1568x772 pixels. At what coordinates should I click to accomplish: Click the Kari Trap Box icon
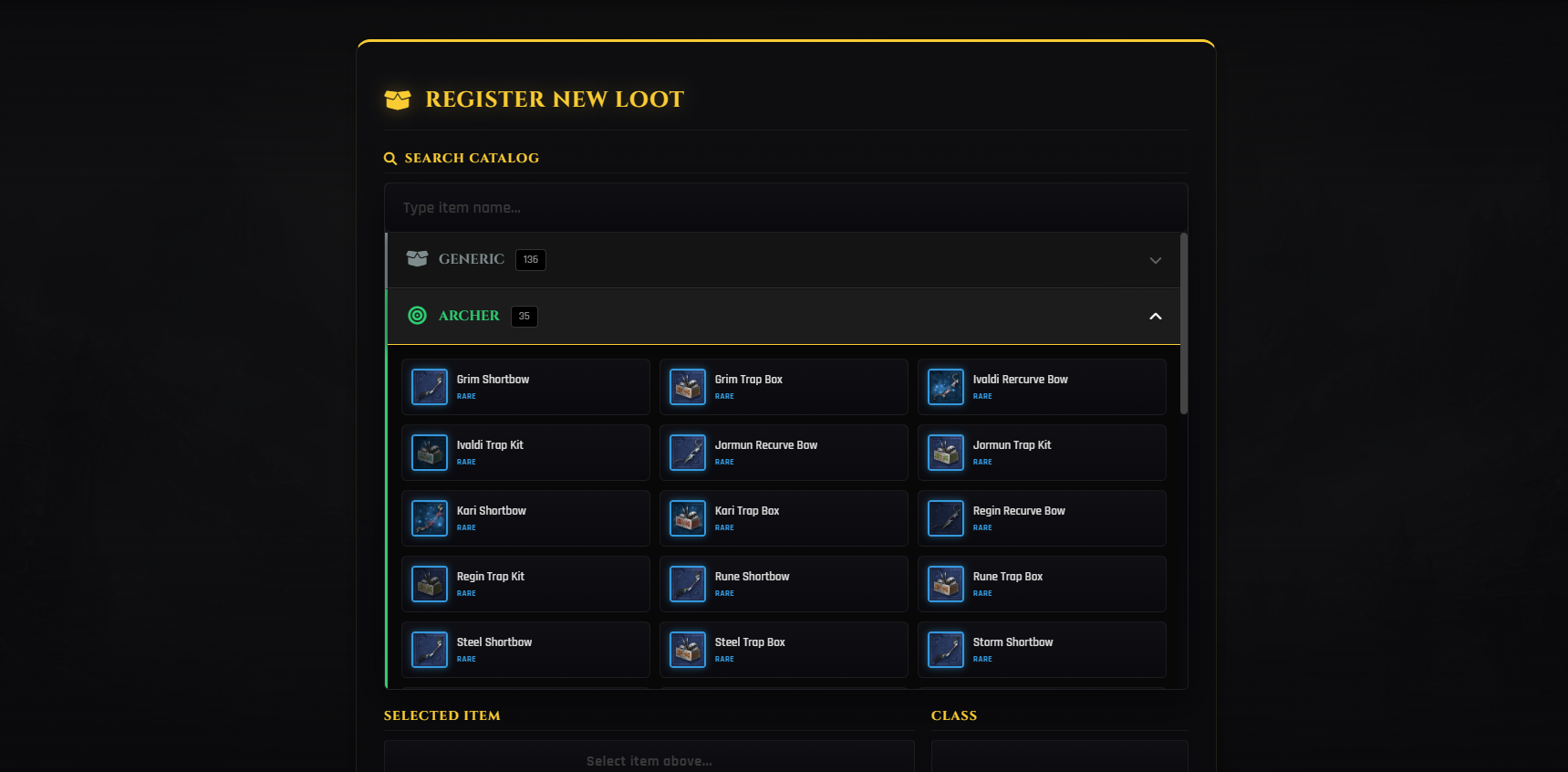click(x=687, y=518)
